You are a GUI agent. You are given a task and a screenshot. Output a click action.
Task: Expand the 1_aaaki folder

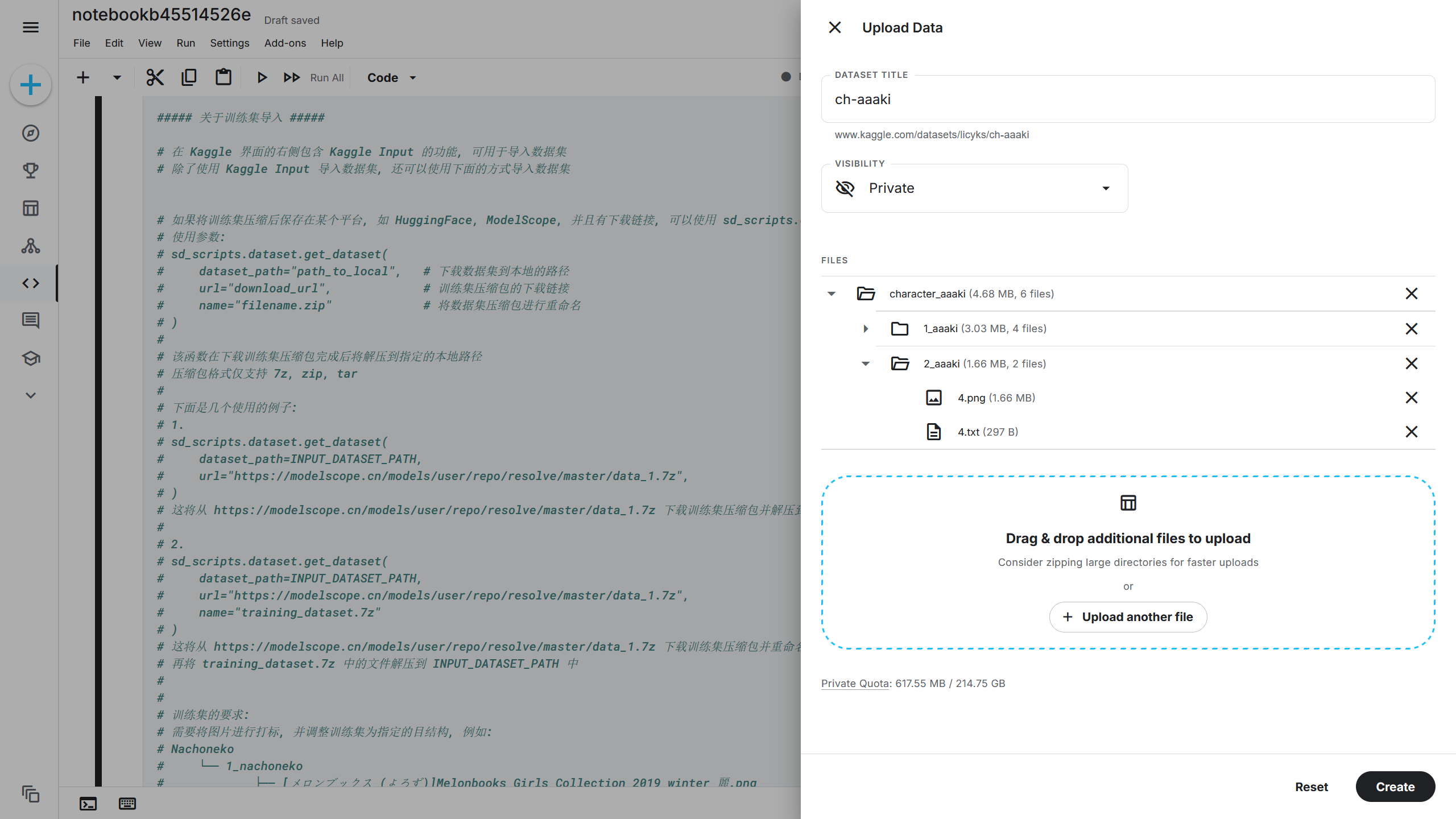[x=866, y=329]
